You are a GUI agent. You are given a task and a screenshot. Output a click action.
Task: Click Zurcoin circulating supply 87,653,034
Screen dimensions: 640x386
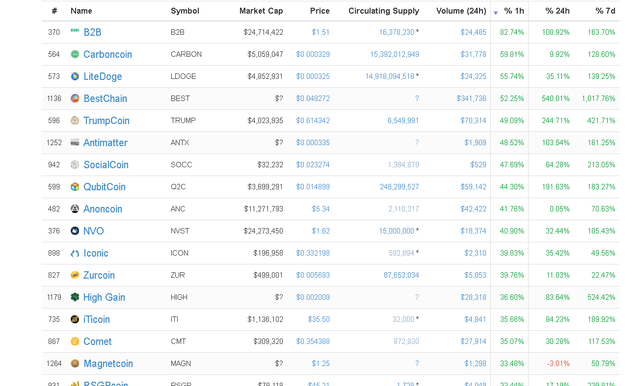point(401,275)
